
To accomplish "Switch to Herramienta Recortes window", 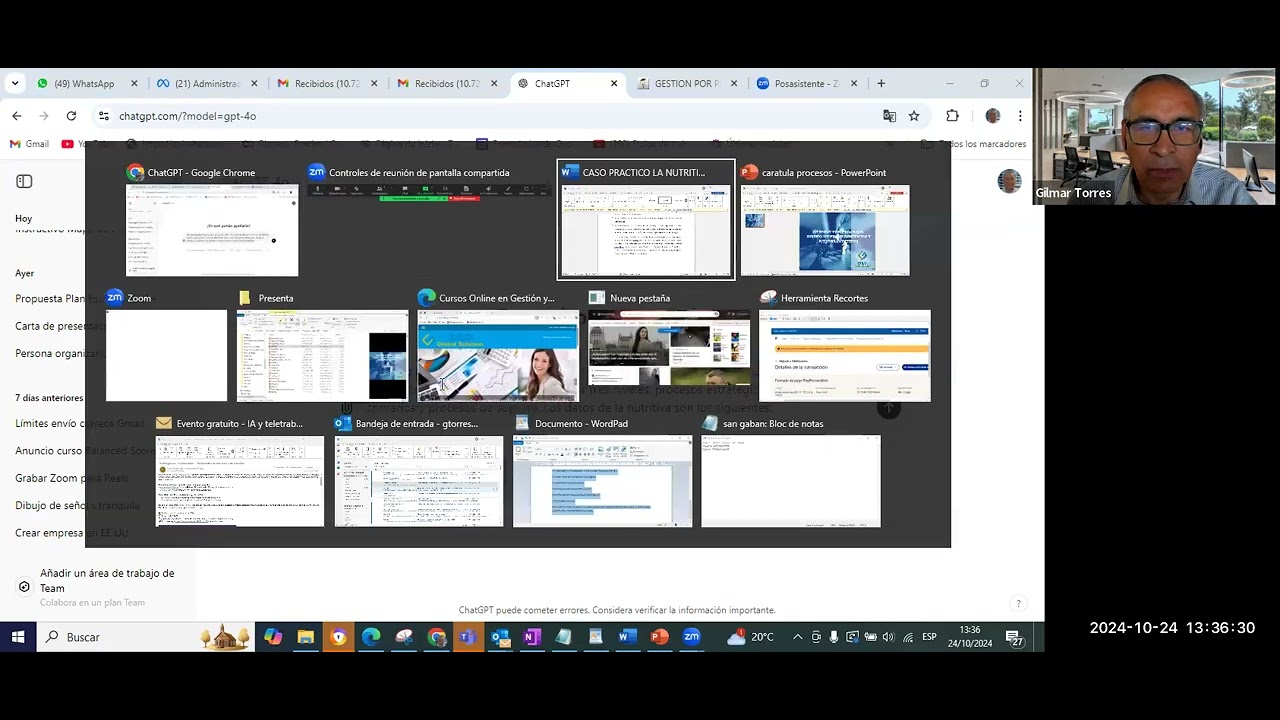I will [x=845, y=355].
